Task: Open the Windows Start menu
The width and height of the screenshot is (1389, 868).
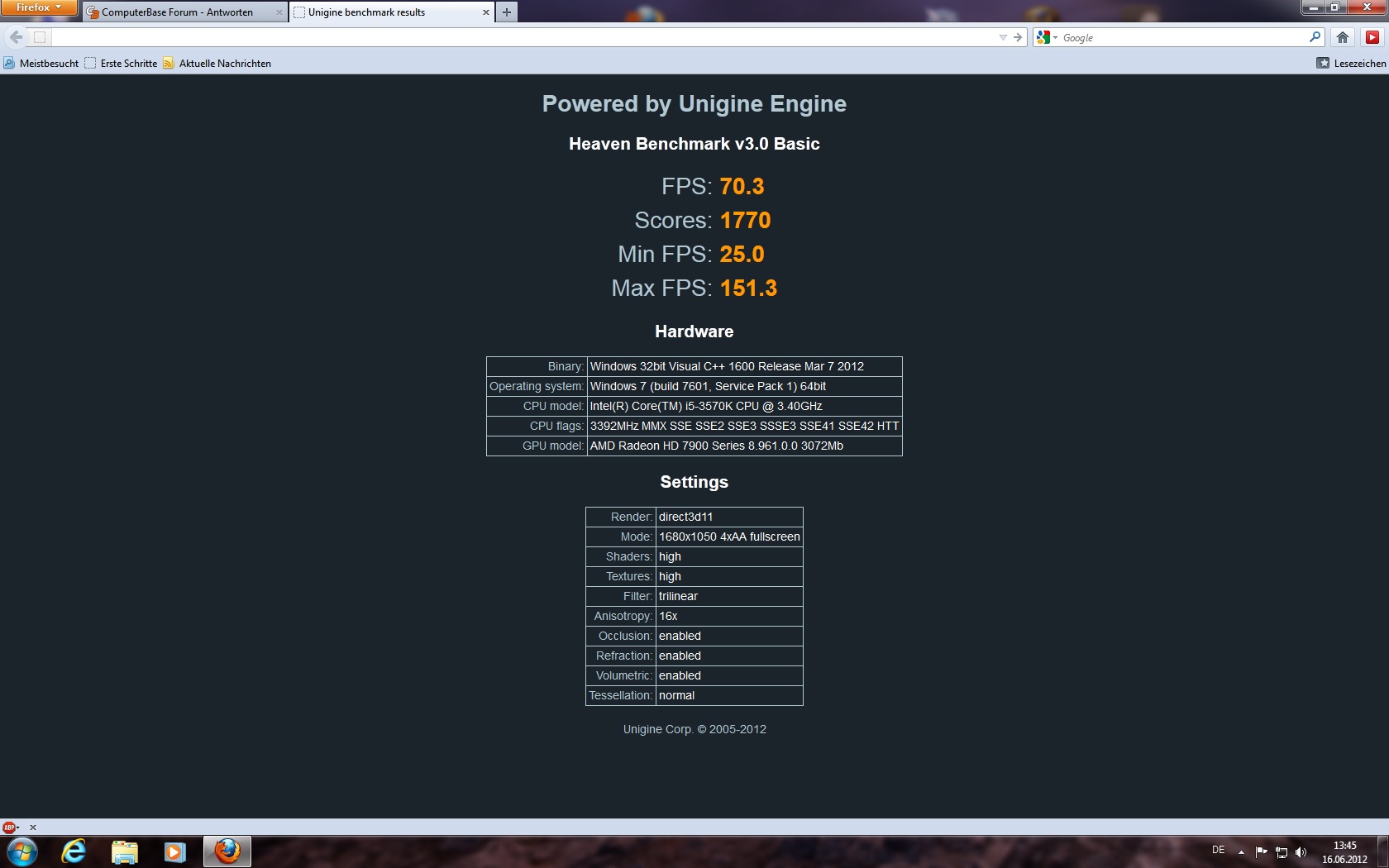Action: click(x=22, y=851)
